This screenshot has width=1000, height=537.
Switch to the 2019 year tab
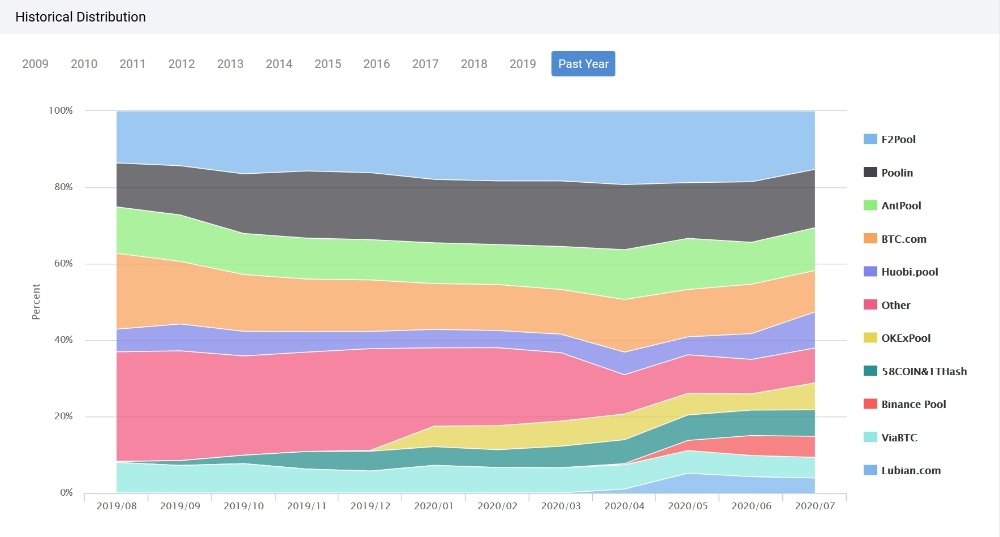(522, 64)
